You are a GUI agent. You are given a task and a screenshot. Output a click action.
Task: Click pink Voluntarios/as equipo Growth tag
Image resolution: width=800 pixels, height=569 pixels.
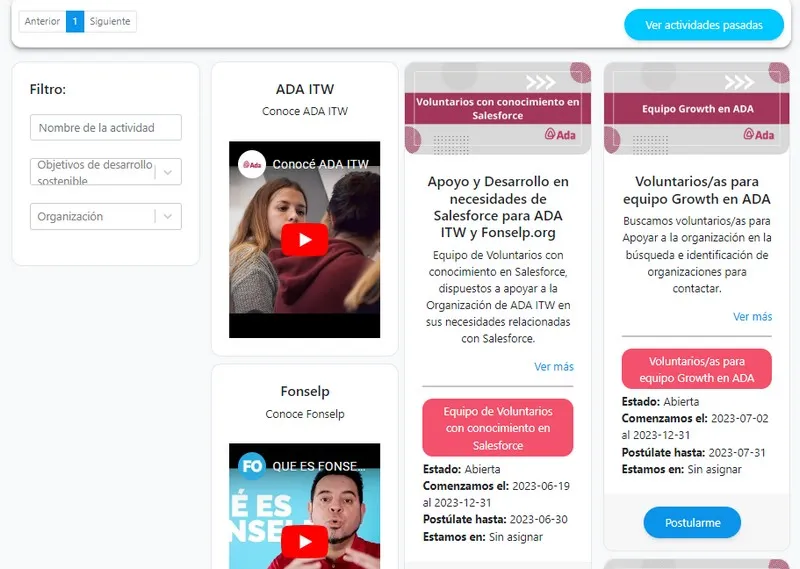coord(696,369)
